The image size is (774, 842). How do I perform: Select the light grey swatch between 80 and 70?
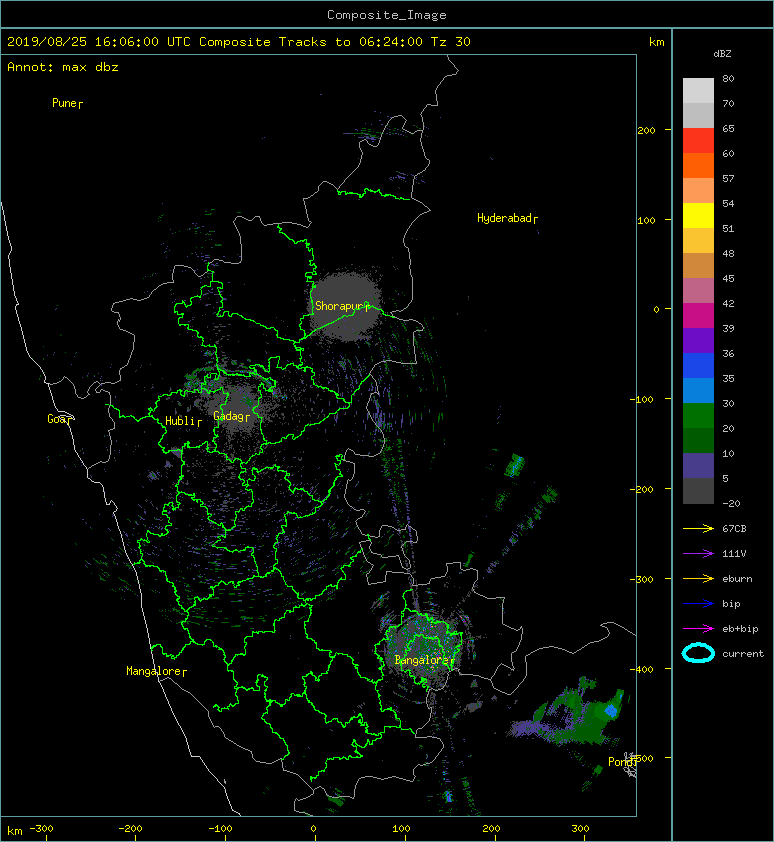[698, 91]
